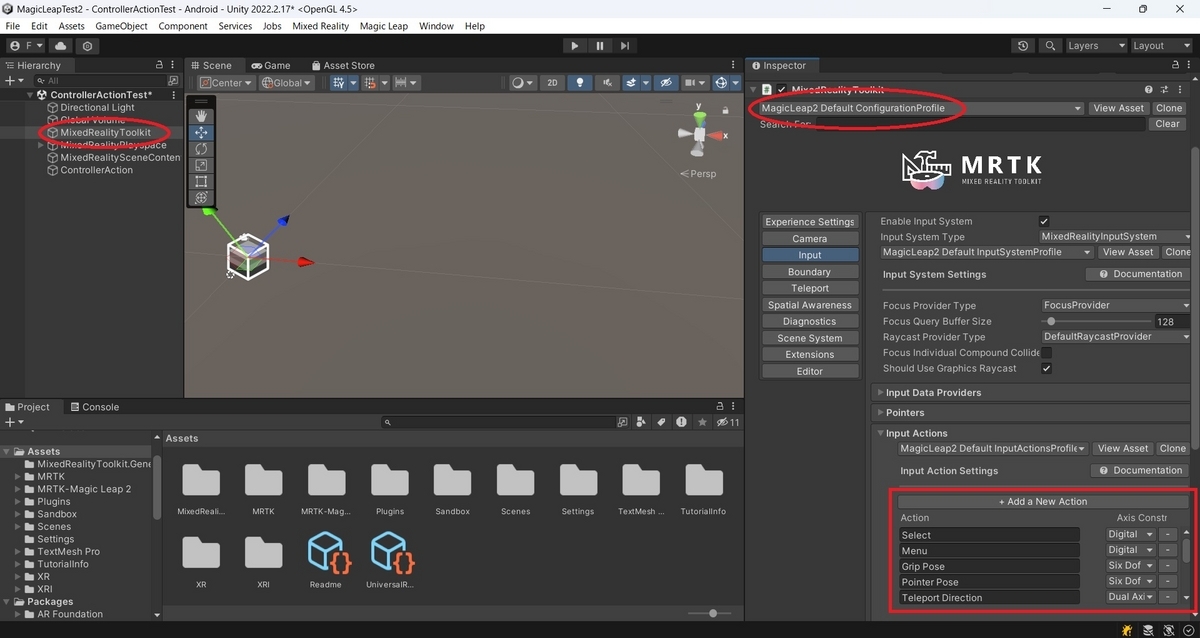Open the Plugins folder in Assets grid
Viewport: 1200px width, 638px height.
(389, 489)
